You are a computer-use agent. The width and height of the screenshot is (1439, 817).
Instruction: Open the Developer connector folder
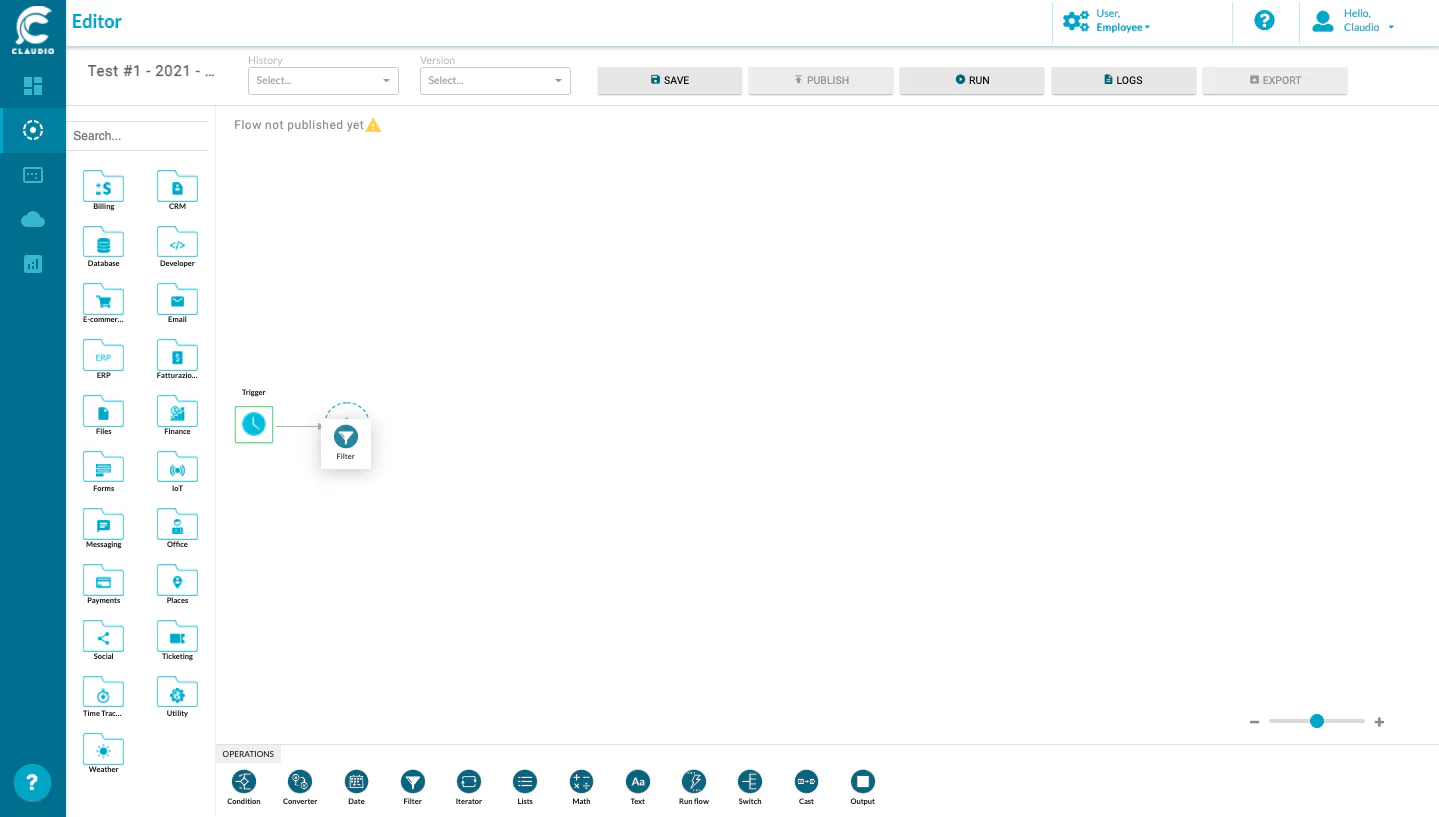pyautogui.click(x=177, y=245)
